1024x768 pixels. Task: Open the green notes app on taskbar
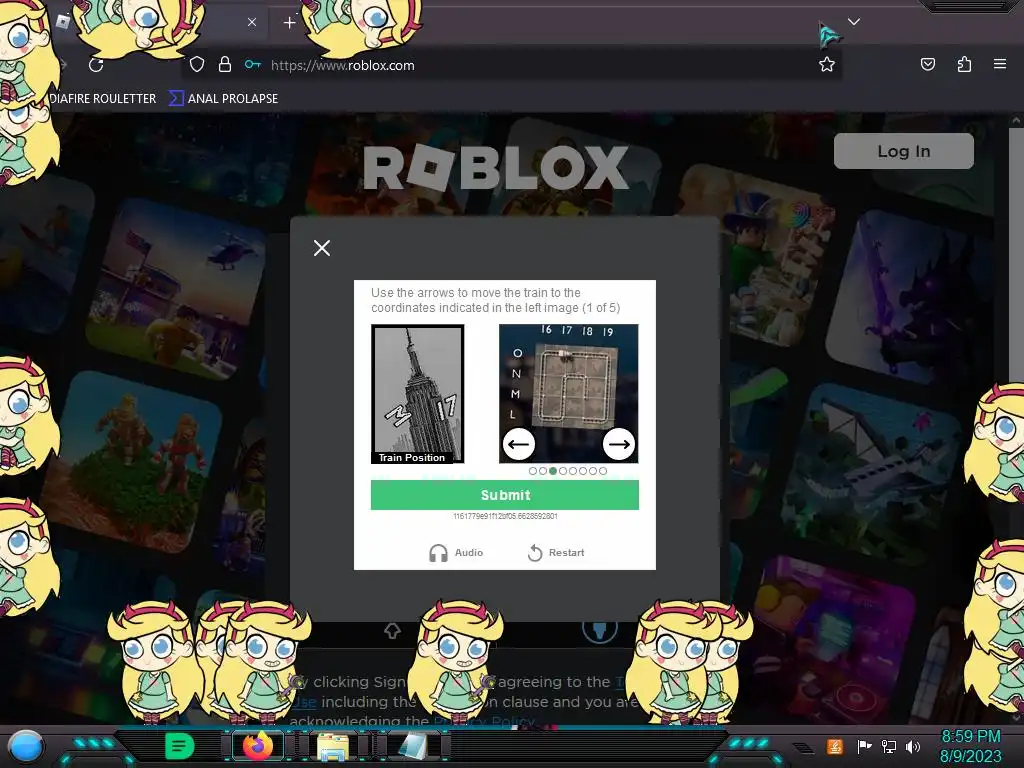pyautogui.click(x=179, y=746)
